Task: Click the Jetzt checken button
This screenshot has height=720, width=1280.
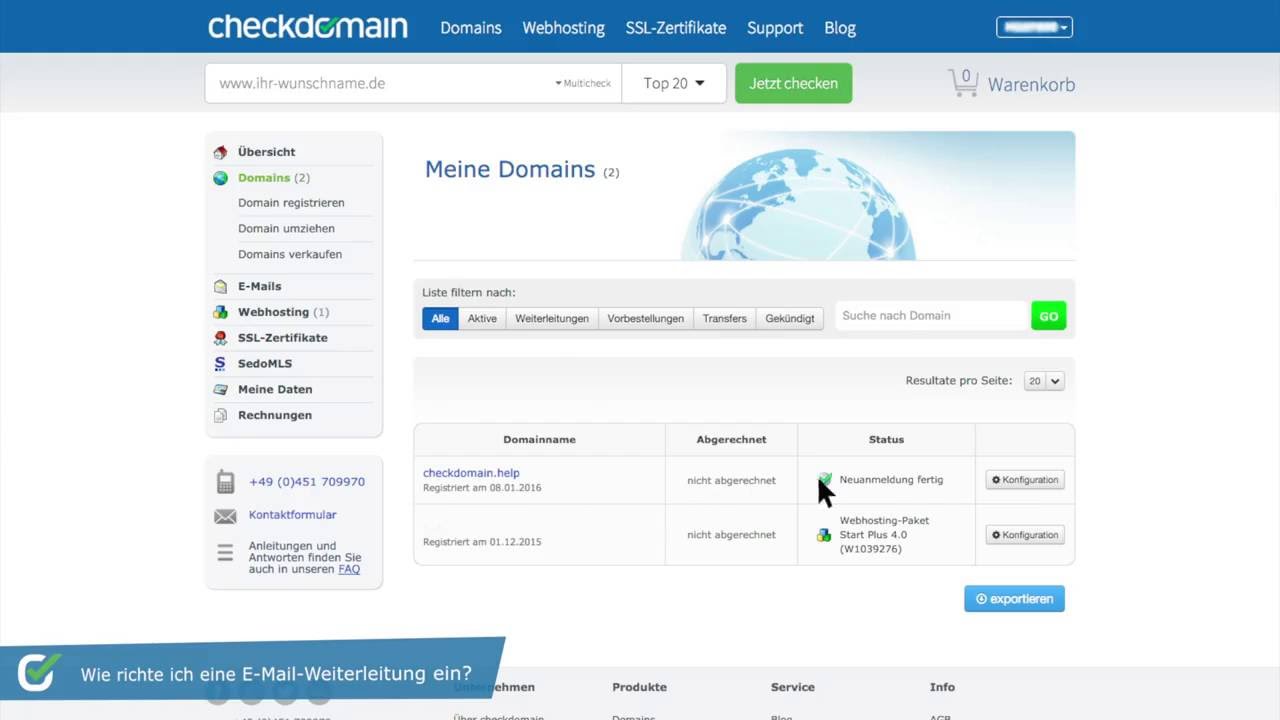Action: pos(793,83)
